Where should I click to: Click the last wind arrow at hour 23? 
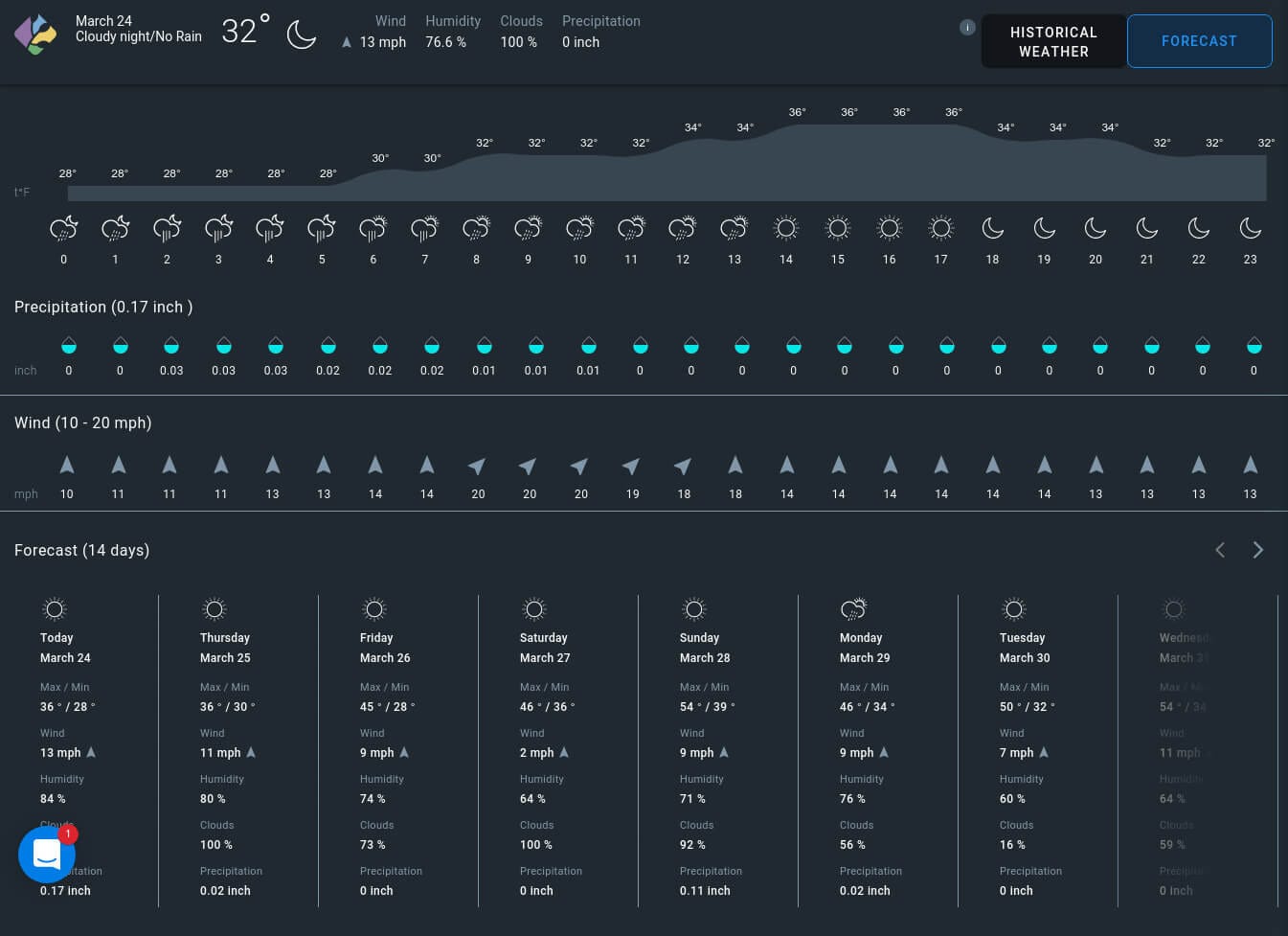pyautogui.click(x=1250, y=465)
